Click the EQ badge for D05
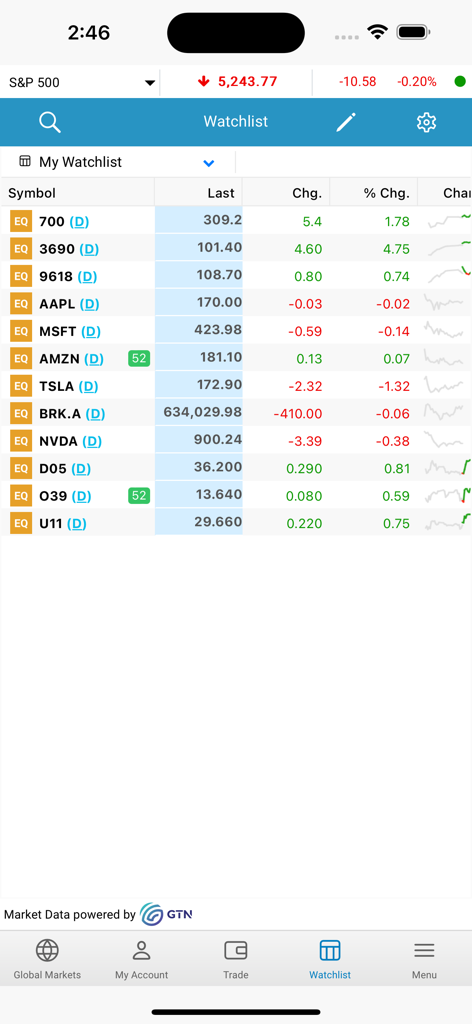The image size is (472, 1024). (x=21, y=468)
